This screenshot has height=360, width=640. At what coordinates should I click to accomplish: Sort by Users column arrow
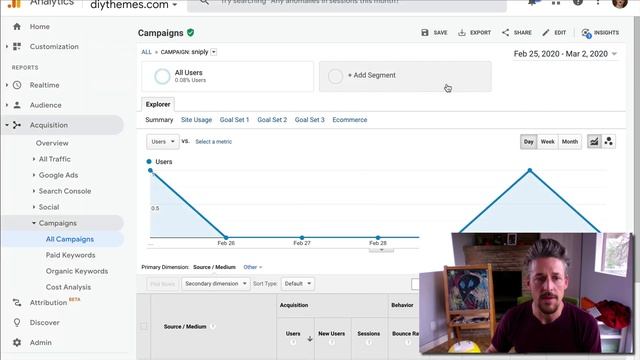click(x=310, y=339)
